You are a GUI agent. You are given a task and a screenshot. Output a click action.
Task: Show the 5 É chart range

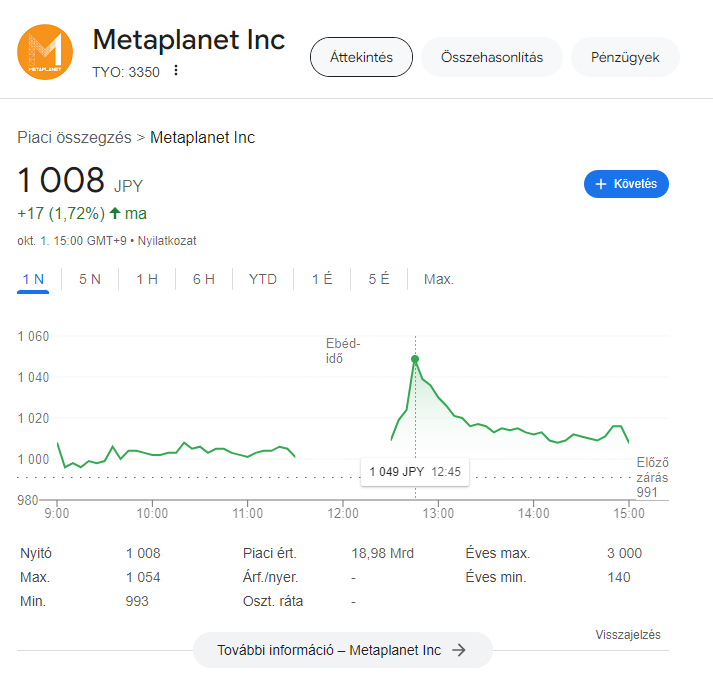379,279
